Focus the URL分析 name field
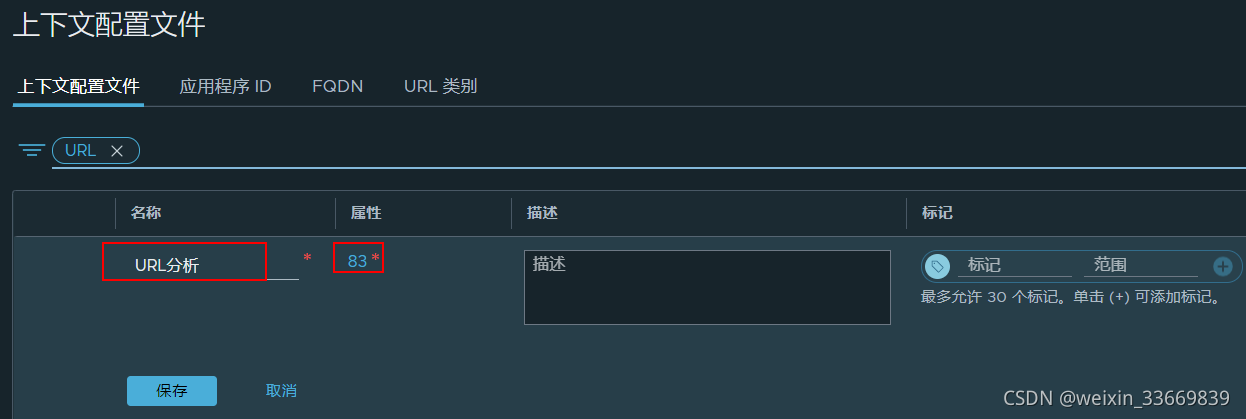Image resolution: width=1246 pixels, height=419 pixels. click(200, 265)
